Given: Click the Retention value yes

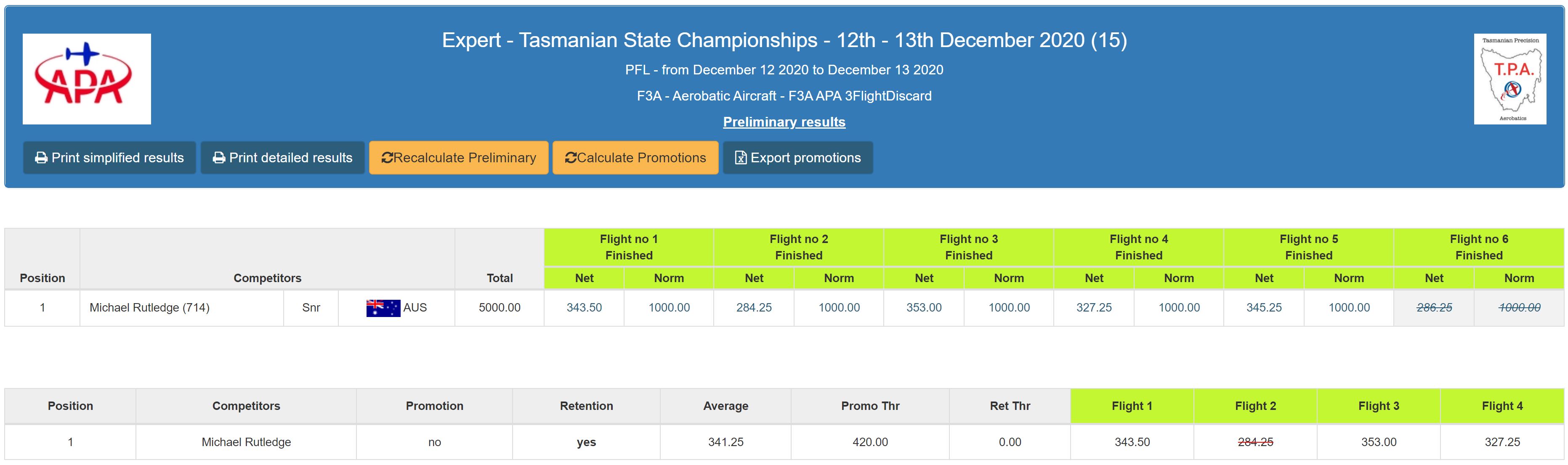Looking at the screenshot, I should (586, 443).
